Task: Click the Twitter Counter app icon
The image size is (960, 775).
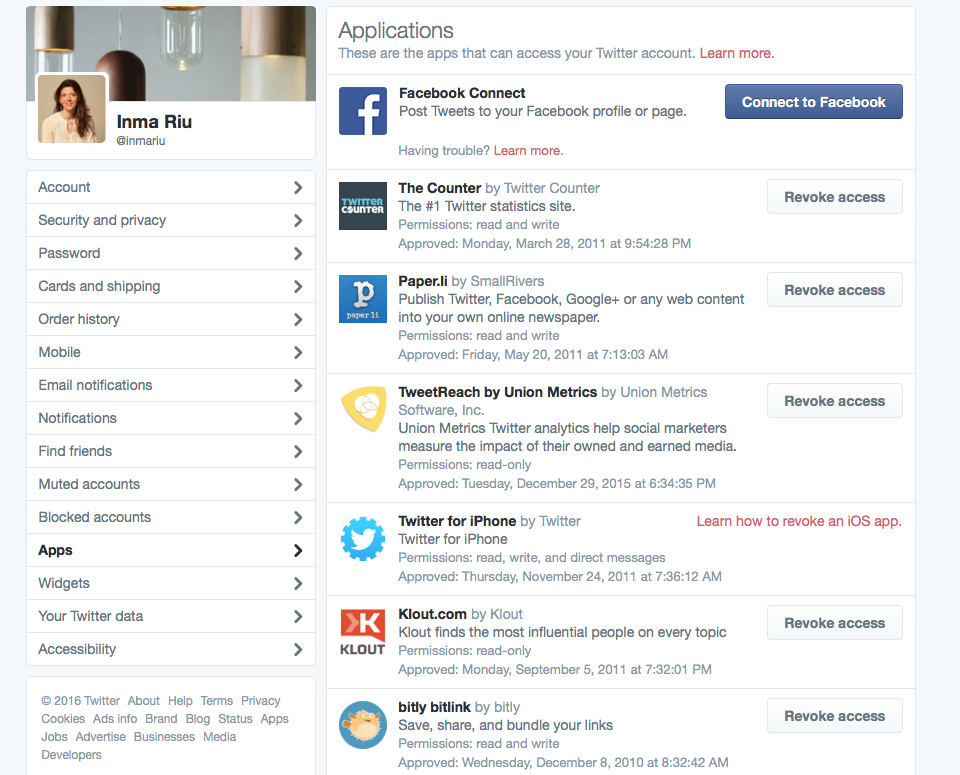Action: [x=363, y=206]
